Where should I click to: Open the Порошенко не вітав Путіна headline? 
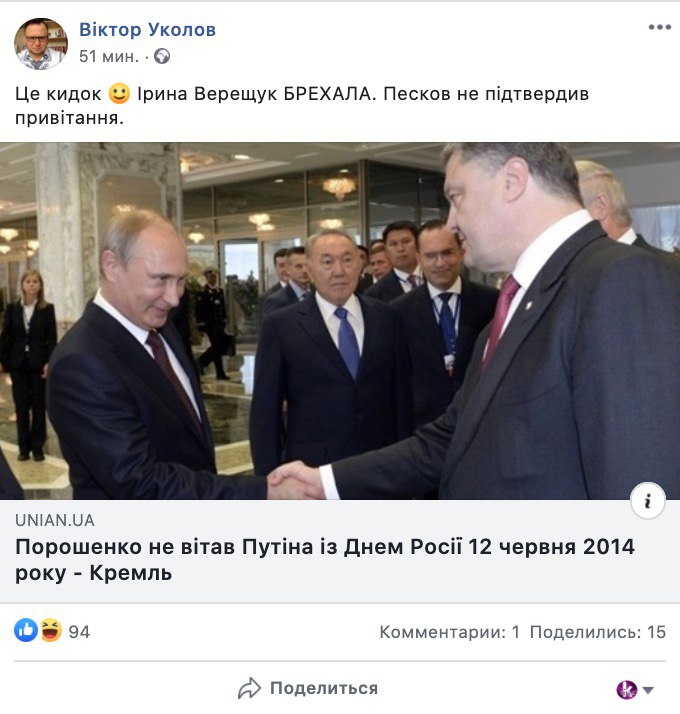[x=325, y=560]
